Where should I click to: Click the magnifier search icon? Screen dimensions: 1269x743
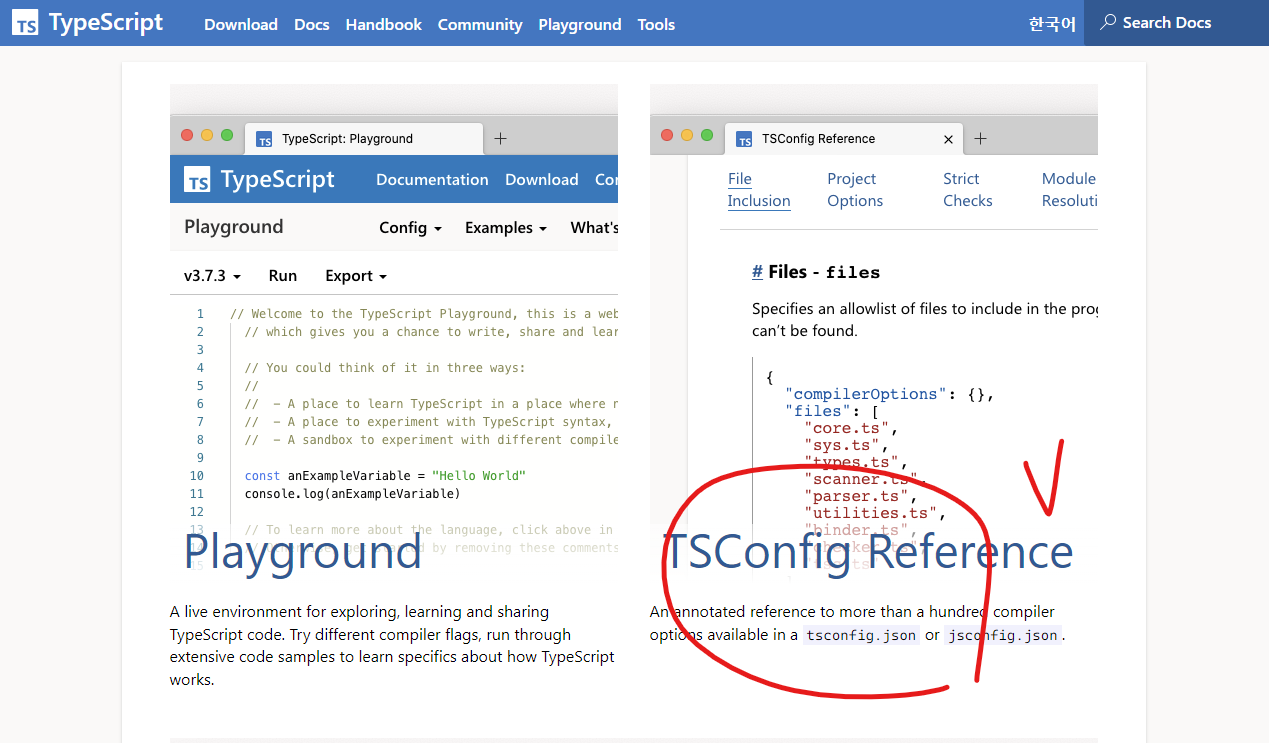coord(1108,22)
